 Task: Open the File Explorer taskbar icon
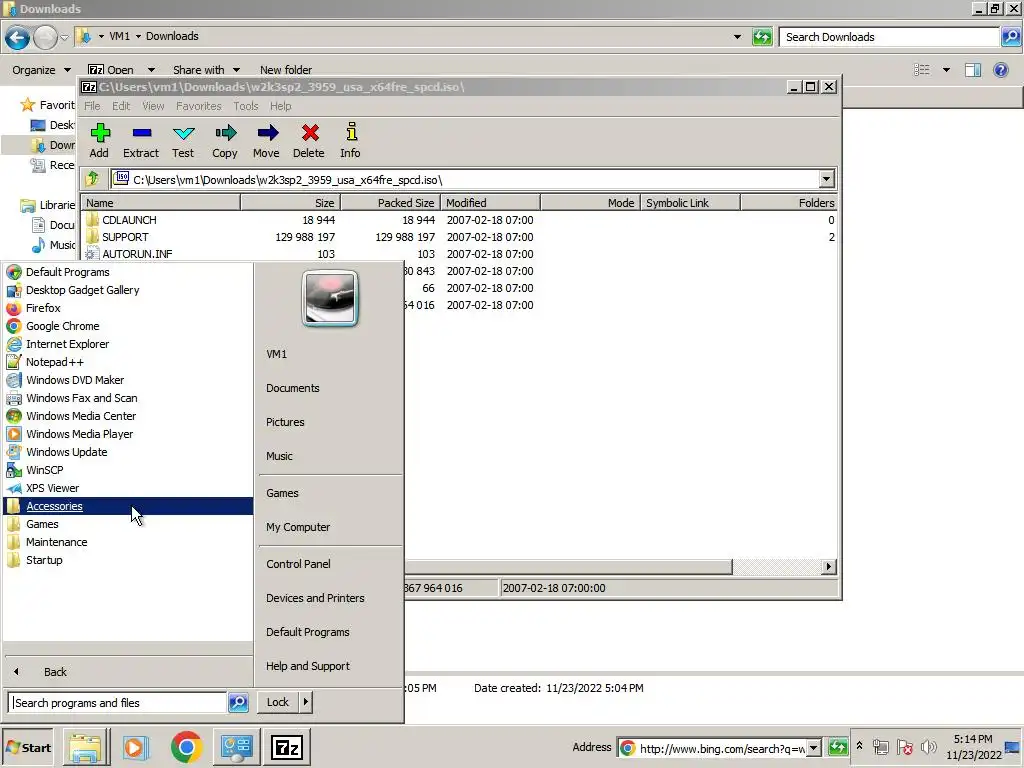pos(86,747)
